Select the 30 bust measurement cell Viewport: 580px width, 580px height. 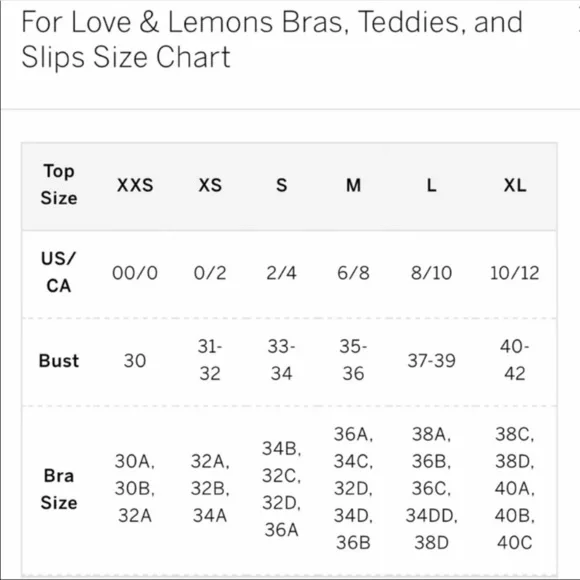point(135,361)
